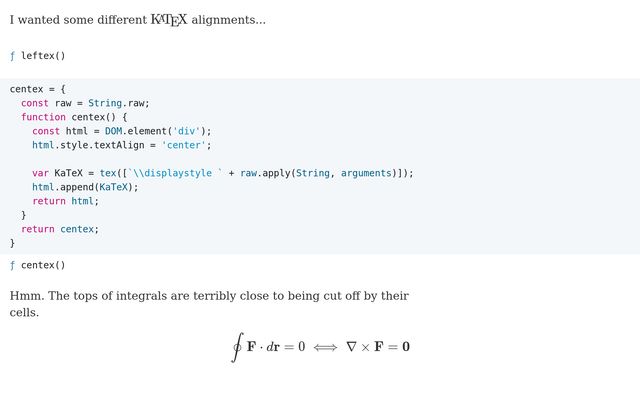This screenshot has height=400, width=640.
Task: Place cursor on the 'div' string literal
Action: [x=187, y=131]
